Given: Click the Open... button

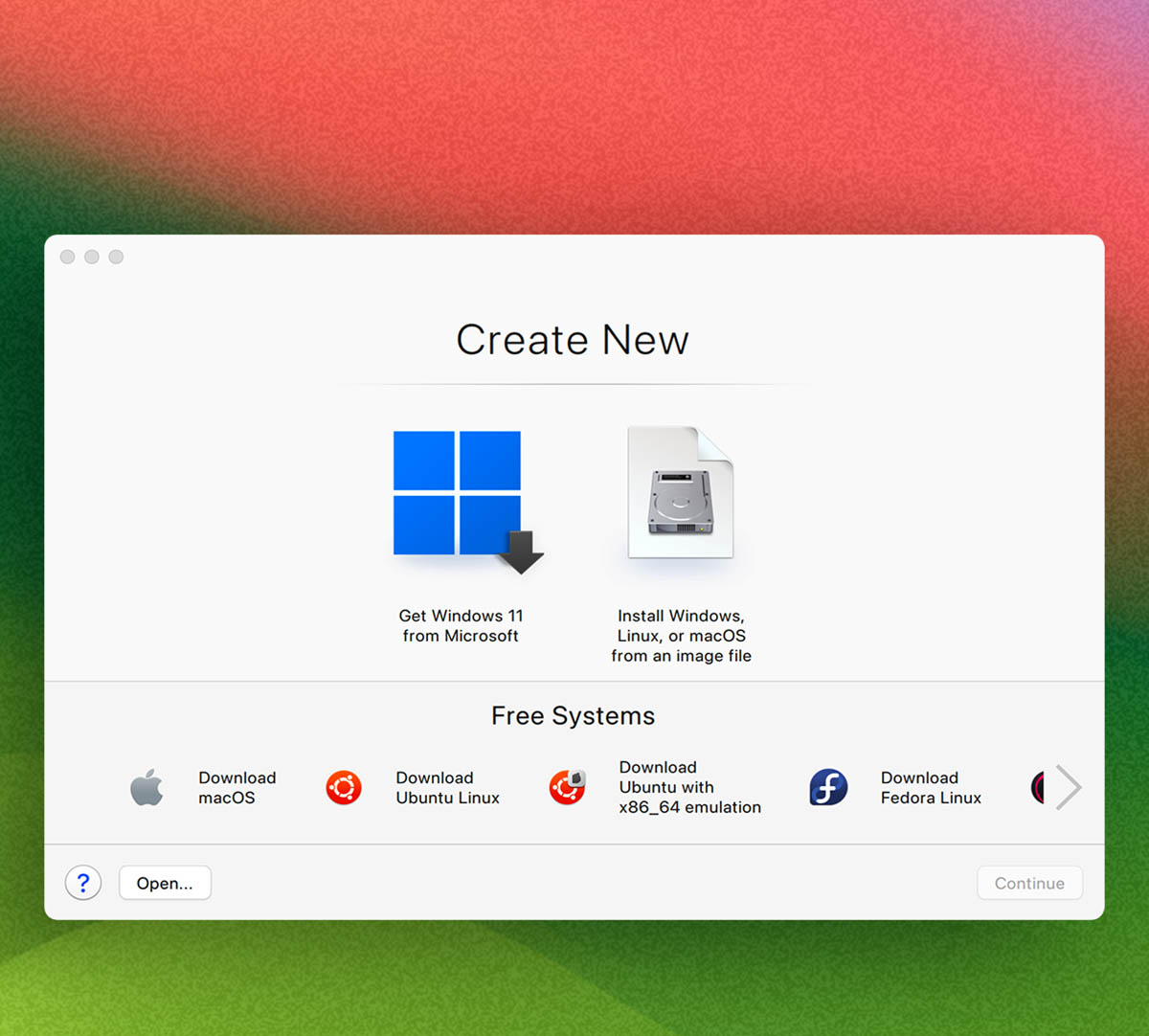Looking at the screenshot, I should [165, 883].
